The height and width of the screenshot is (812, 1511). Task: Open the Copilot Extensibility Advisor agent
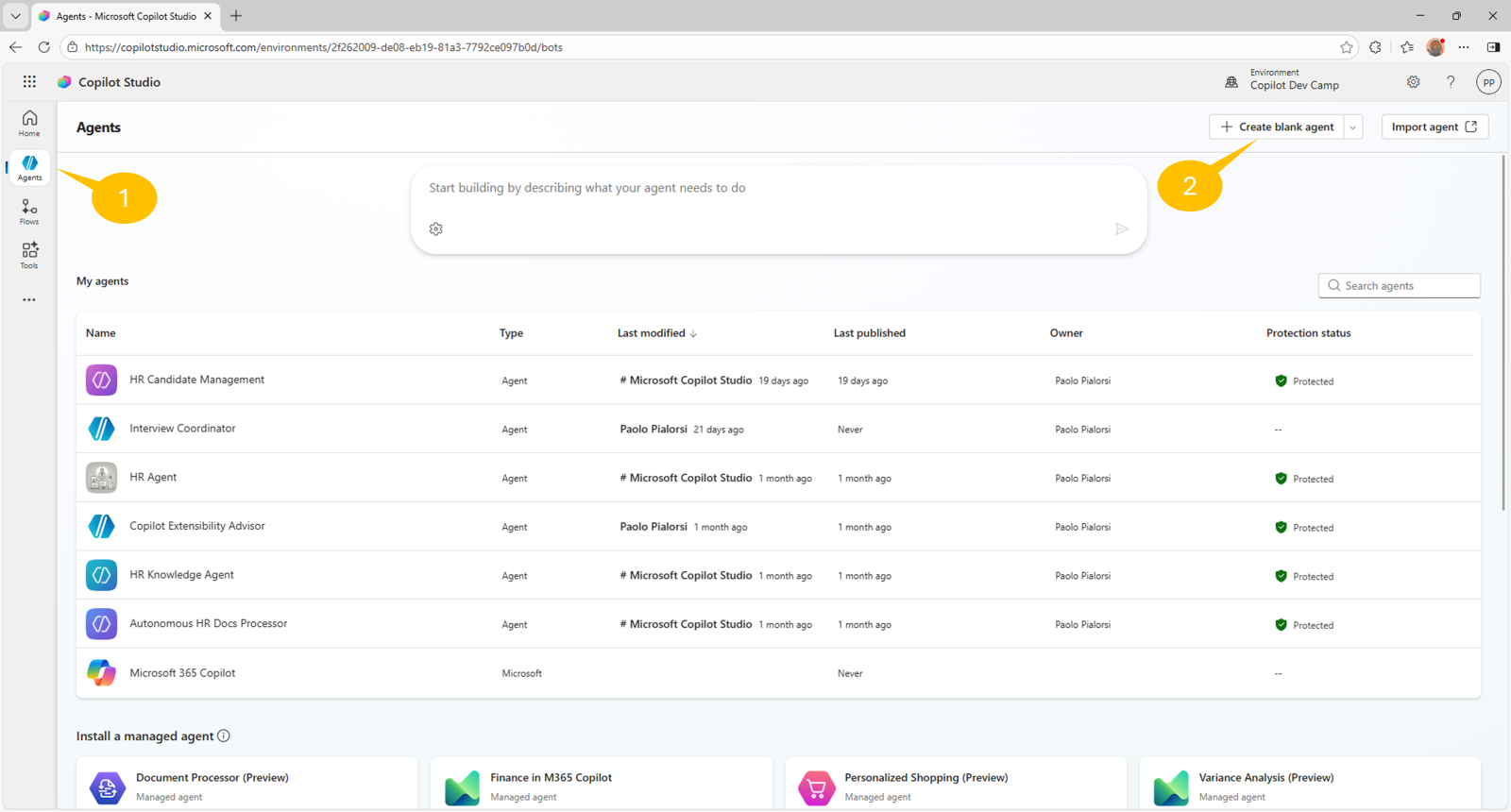197,526
